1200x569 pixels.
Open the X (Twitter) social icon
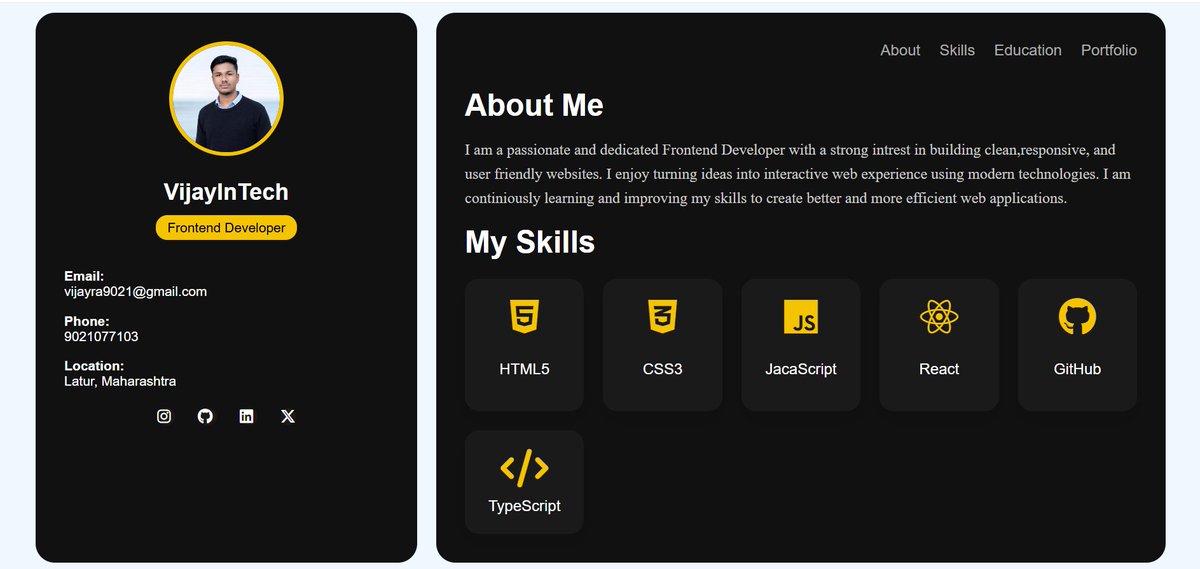click(288, 416)
